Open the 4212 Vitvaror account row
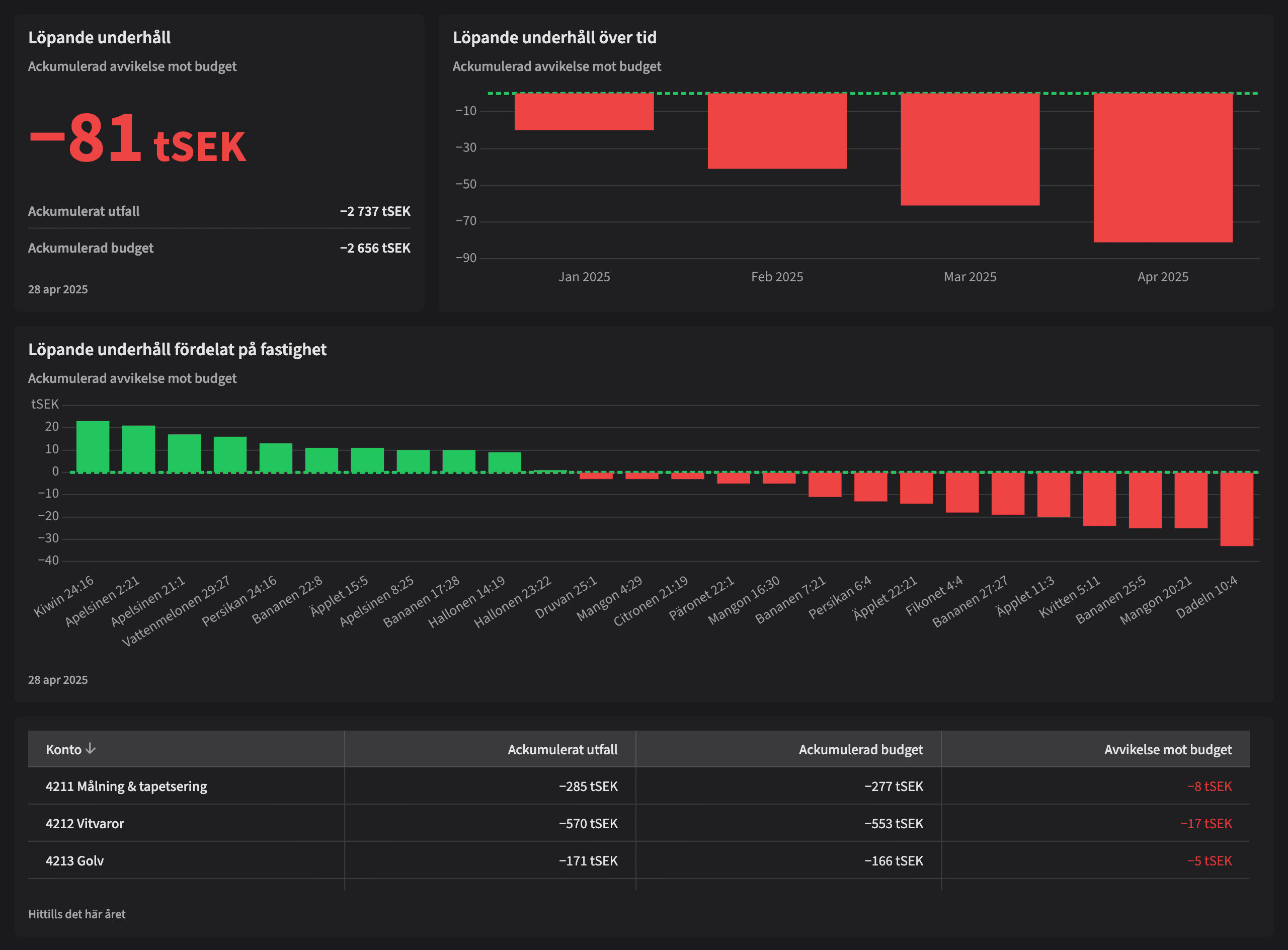The image size is (1288, 950). coord(85,824)
